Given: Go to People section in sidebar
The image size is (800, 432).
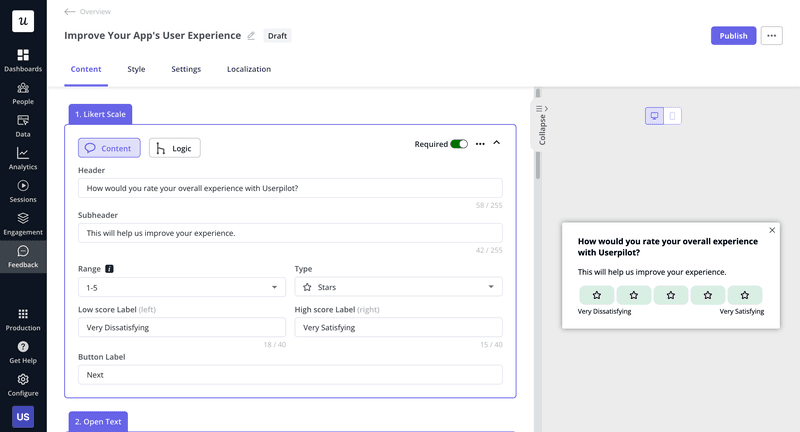Looking at the screenshot, I should [23, 93].
